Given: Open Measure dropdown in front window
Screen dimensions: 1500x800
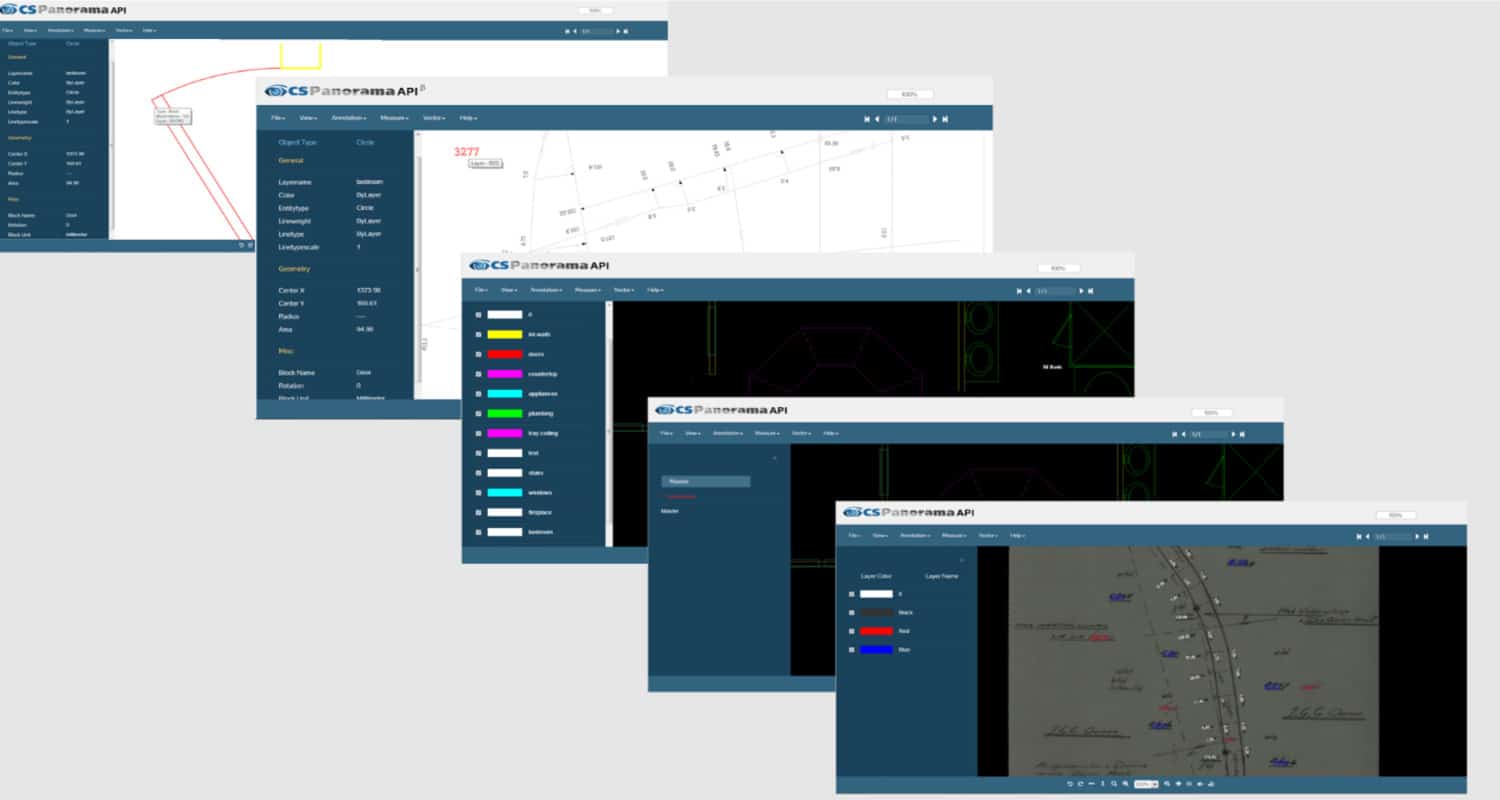Looking at the screenshot, I should point(954,536).
